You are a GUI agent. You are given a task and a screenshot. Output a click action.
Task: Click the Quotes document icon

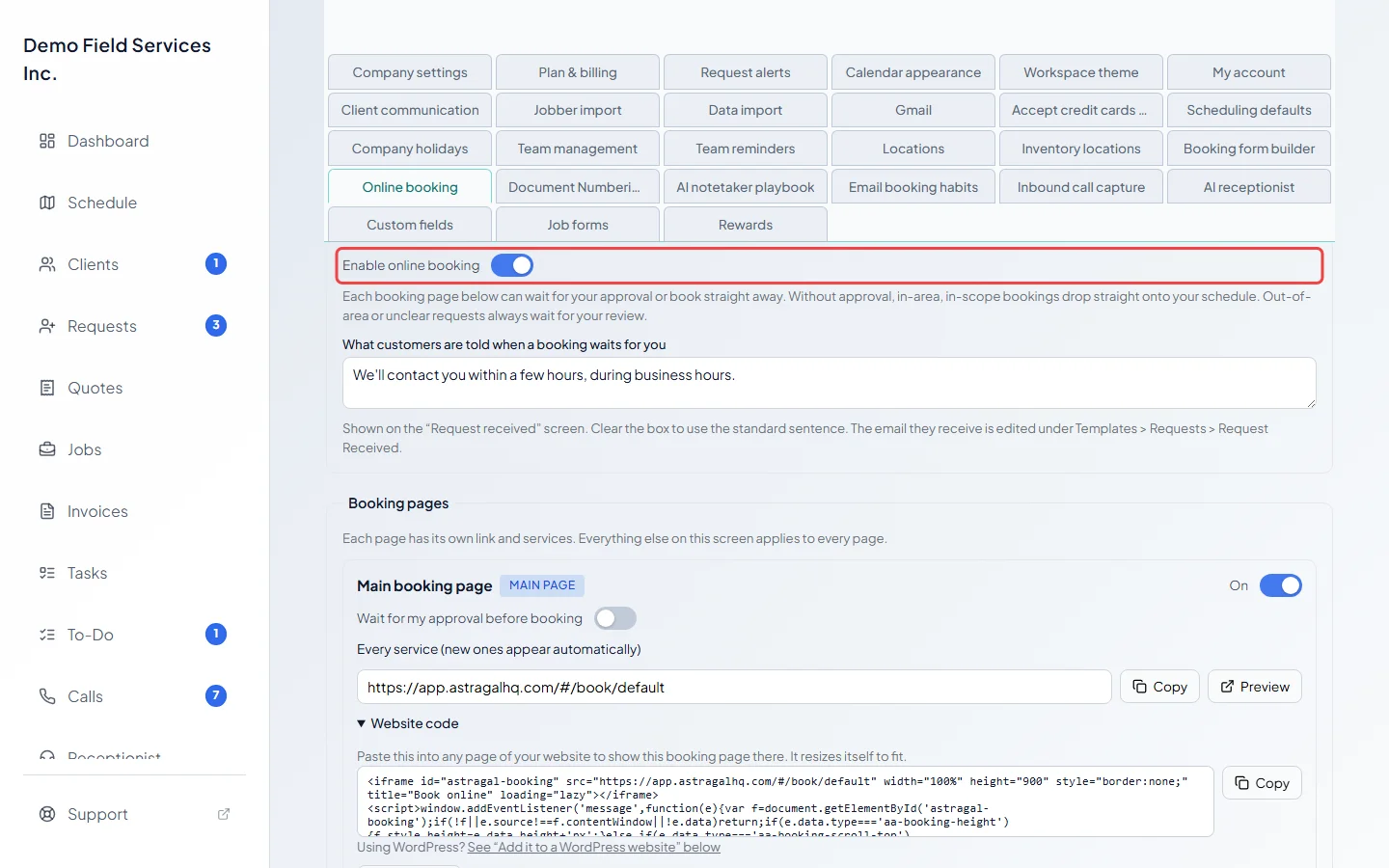pos(47,388)
